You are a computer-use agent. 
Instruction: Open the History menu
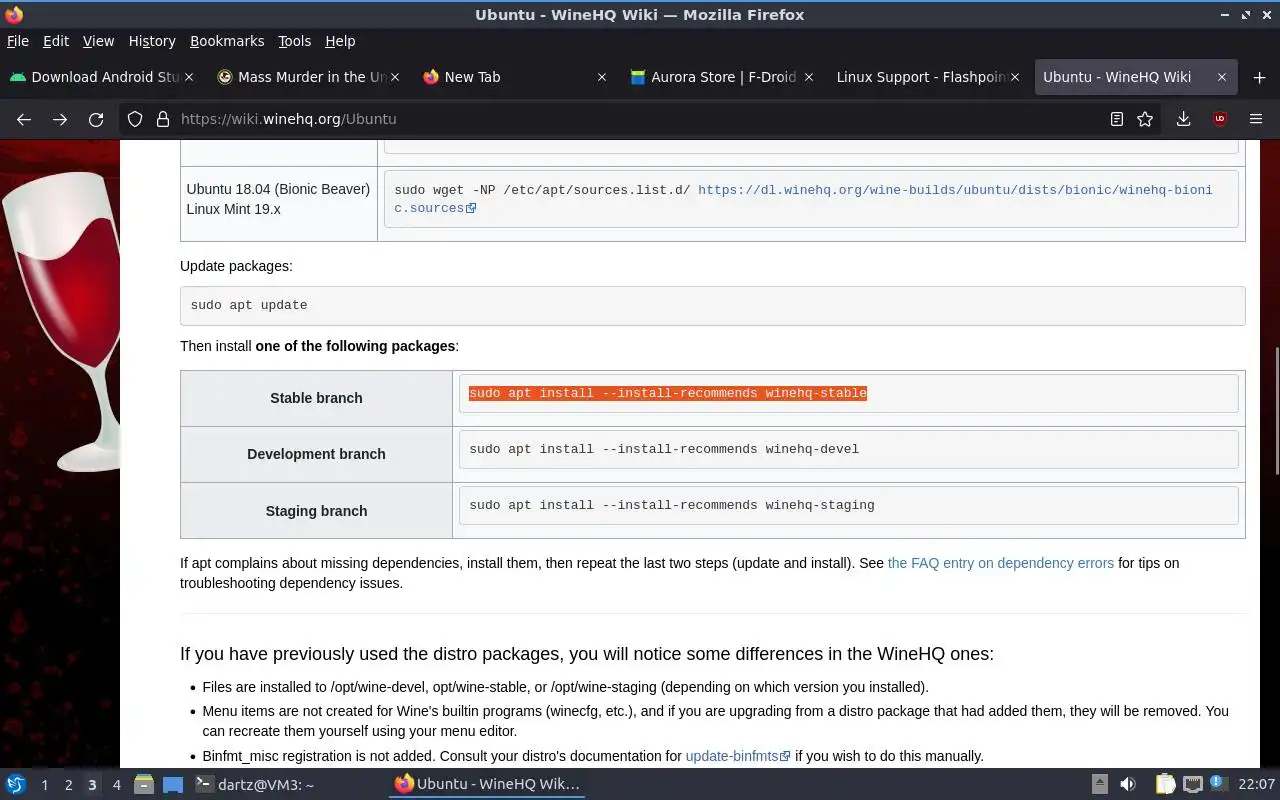pos(152,41)
